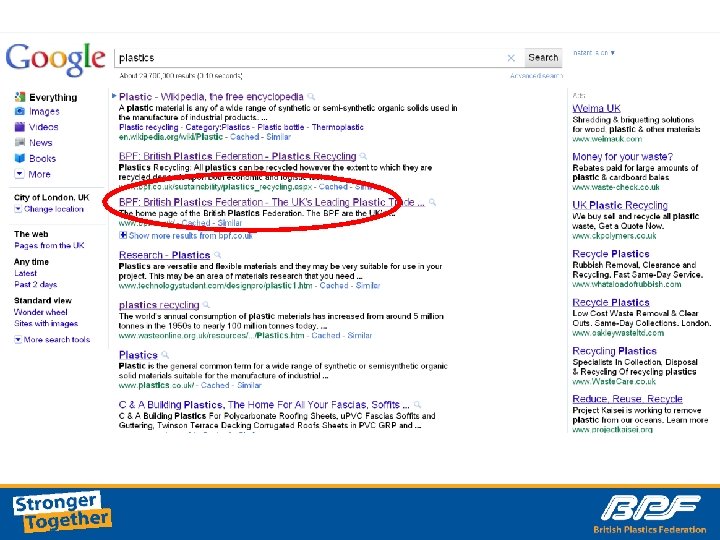This screenshot has width=720, height=540.
Task: Expand the More categories dropdown
Action: [x=19, y=174]
